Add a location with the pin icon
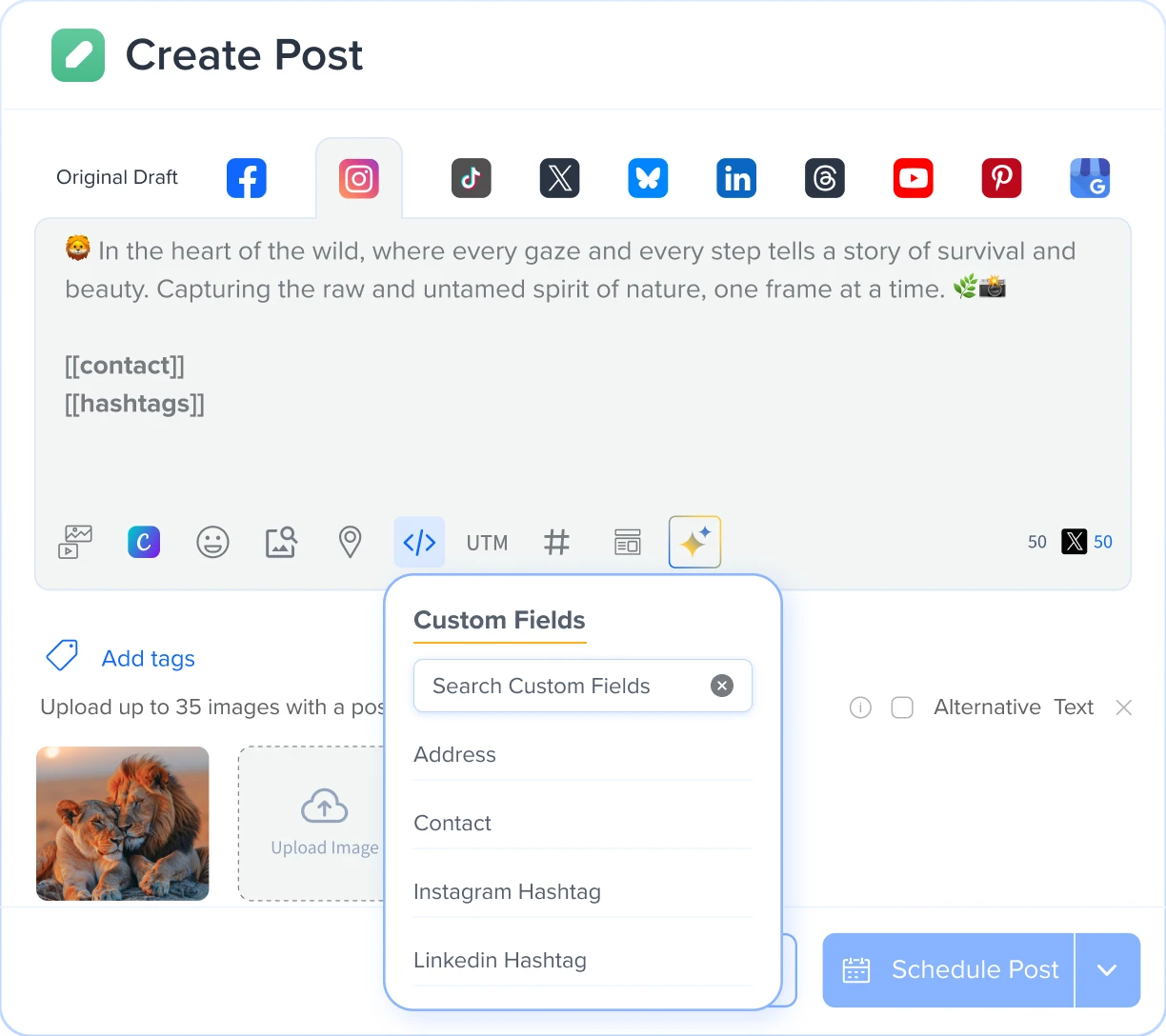The height and width of the screenshot is (1036, 1166). coord(350,542)
